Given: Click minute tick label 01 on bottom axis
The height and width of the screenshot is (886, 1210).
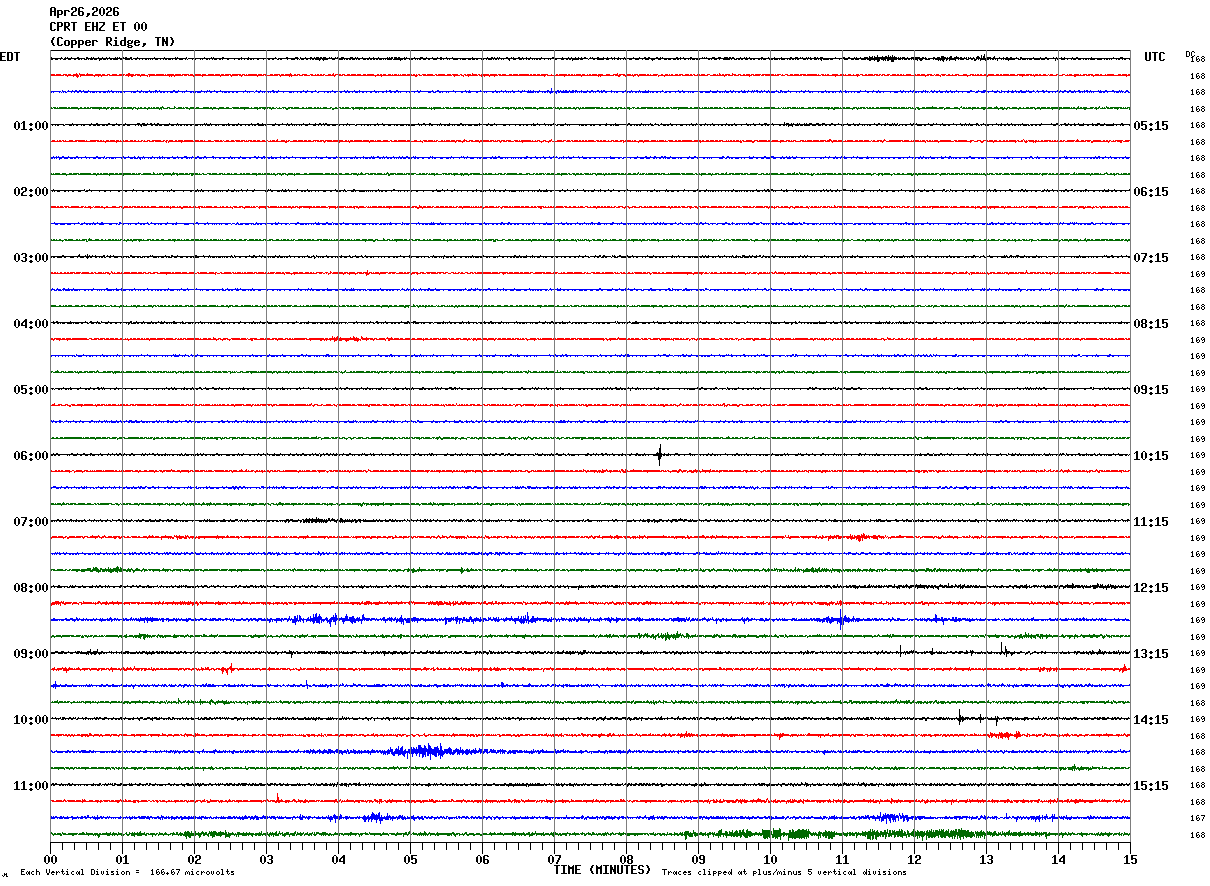Looking at the screenshot, I should (x=122, y=859).
